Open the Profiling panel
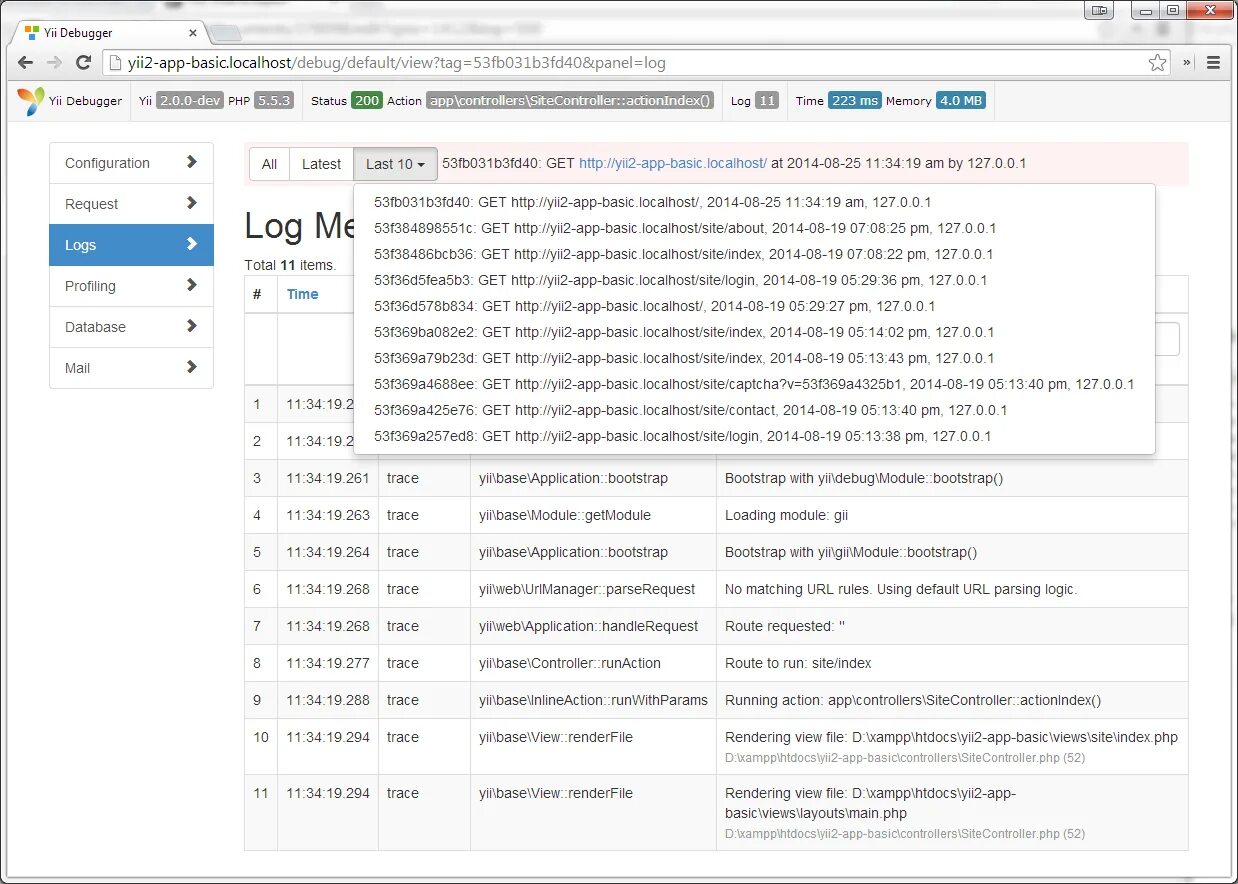The height and width of the screenshot is (884, 1238). coord(131,286)
